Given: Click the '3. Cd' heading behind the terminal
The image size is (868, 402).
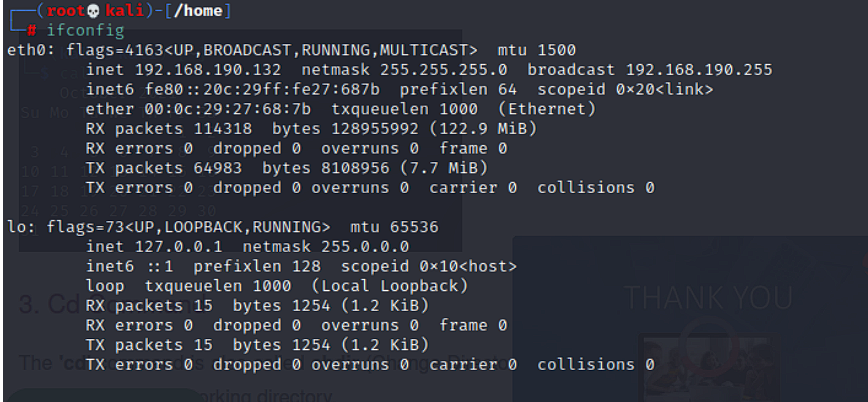Looking at the screenshot, I should point(45,305).
